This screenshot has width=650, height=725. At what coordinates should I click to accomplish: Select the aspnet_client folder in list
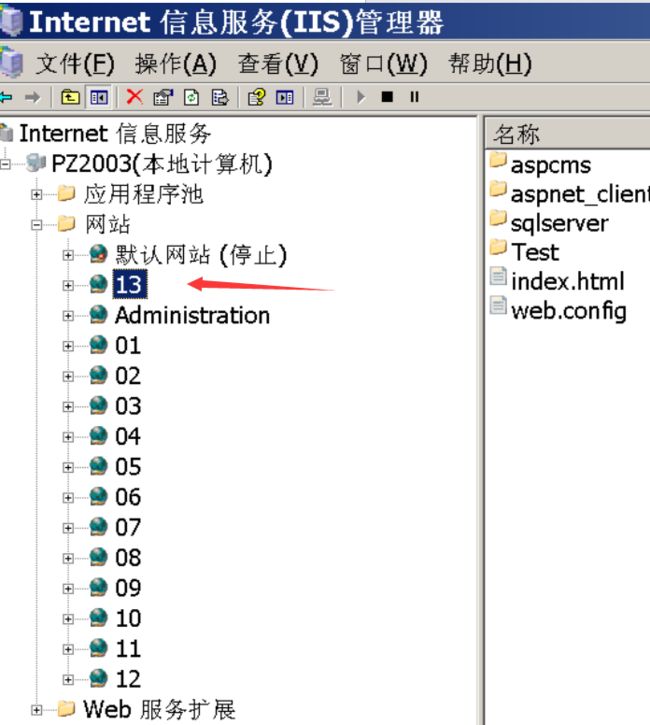pos(580,194)
